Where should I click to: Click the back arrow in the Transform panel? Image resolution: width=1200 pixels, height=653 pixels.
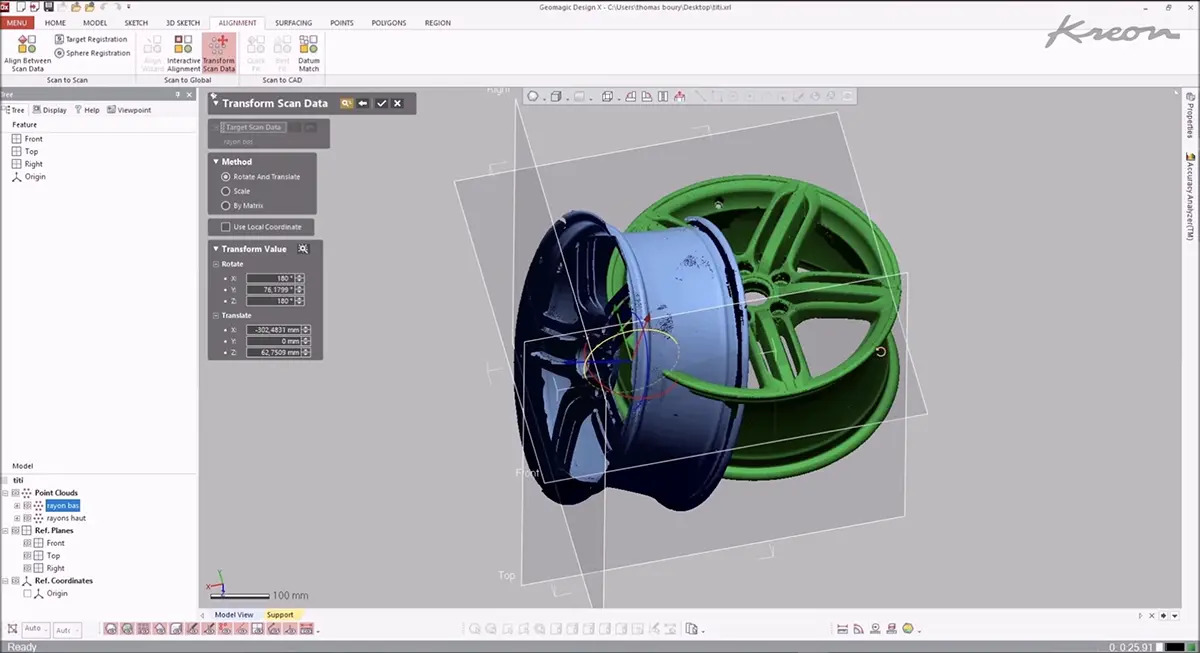(x=363, y=103)
